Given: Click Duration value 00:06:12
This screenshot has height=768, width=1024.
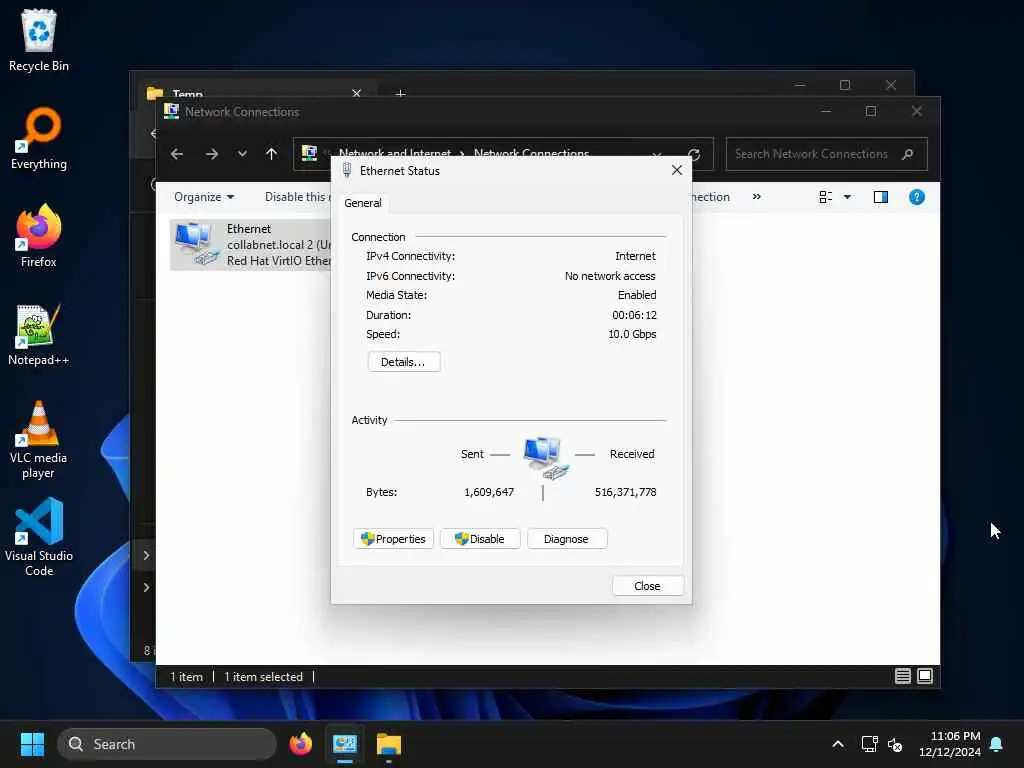Looking at the screenshot, I should [x=634, y=315].
